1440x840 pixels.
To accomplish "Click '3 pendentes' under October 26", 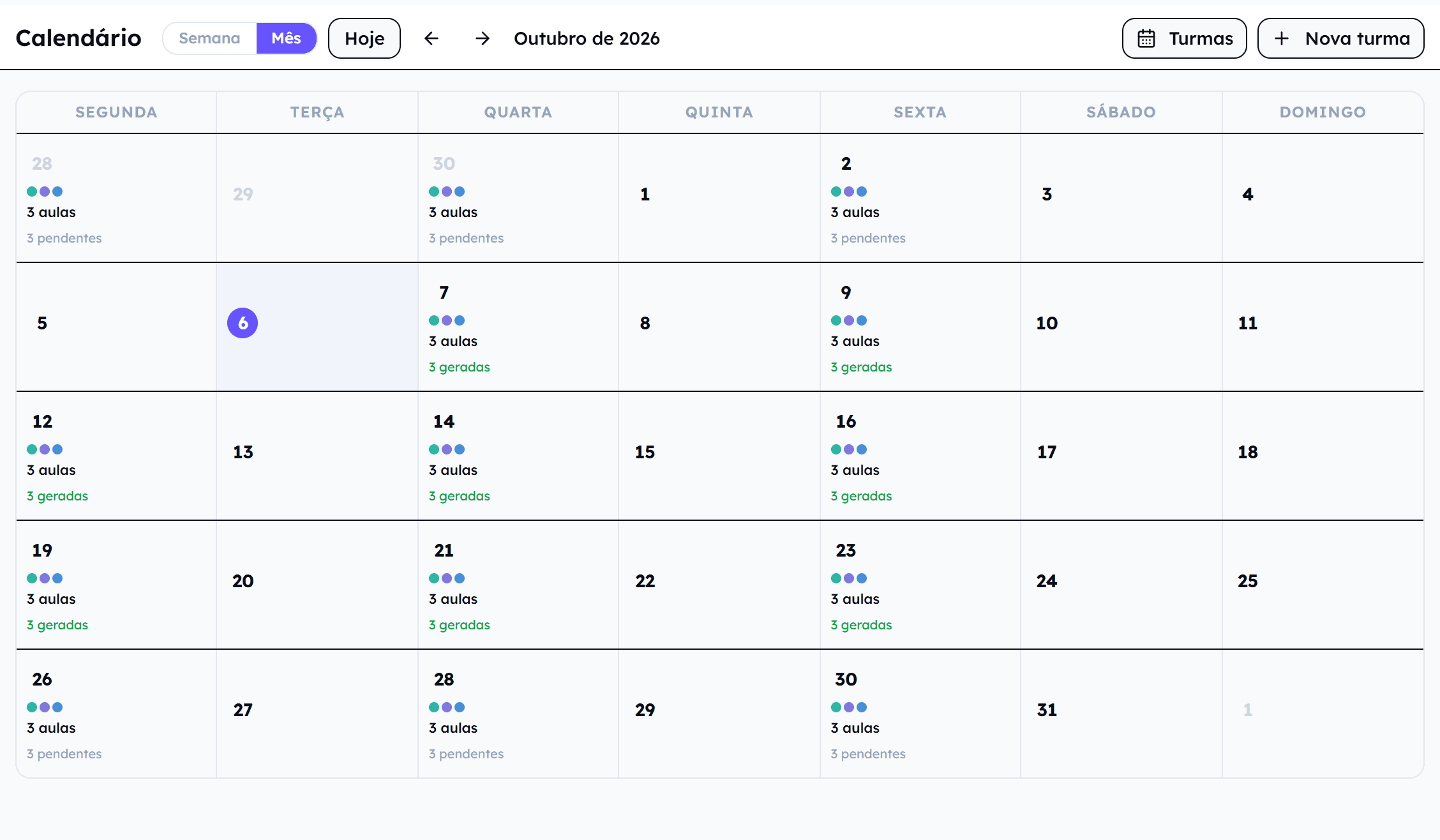I will pyautogui.click(x=64, y=754).
